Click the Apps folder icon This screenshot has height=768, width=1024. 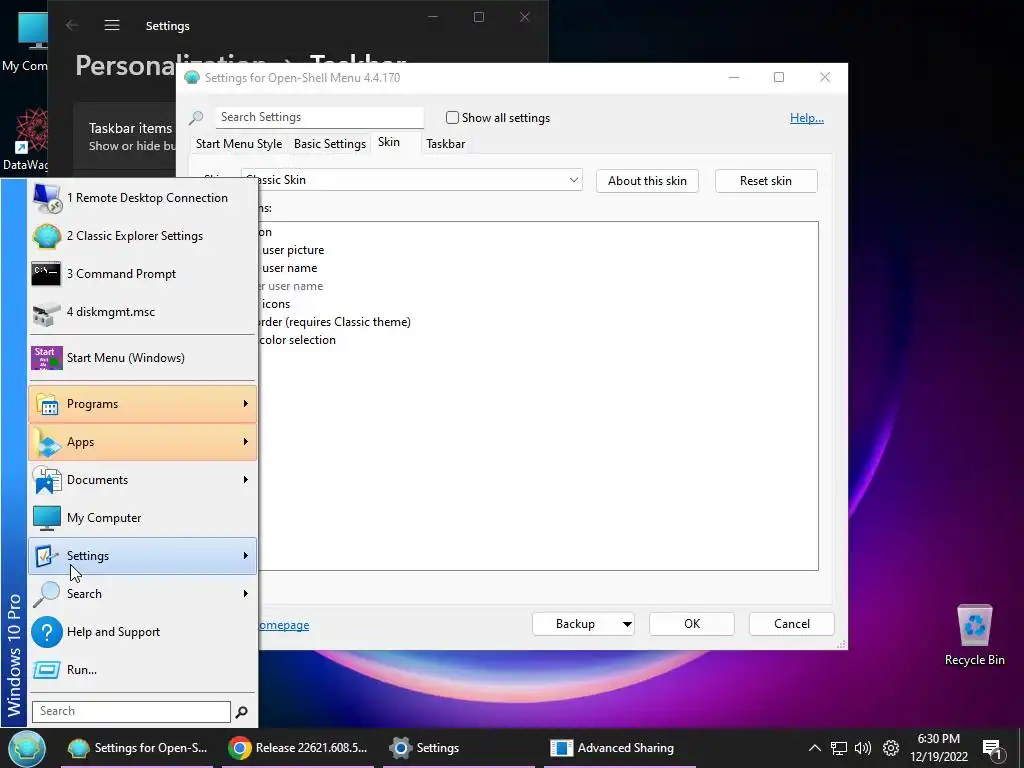47,442
